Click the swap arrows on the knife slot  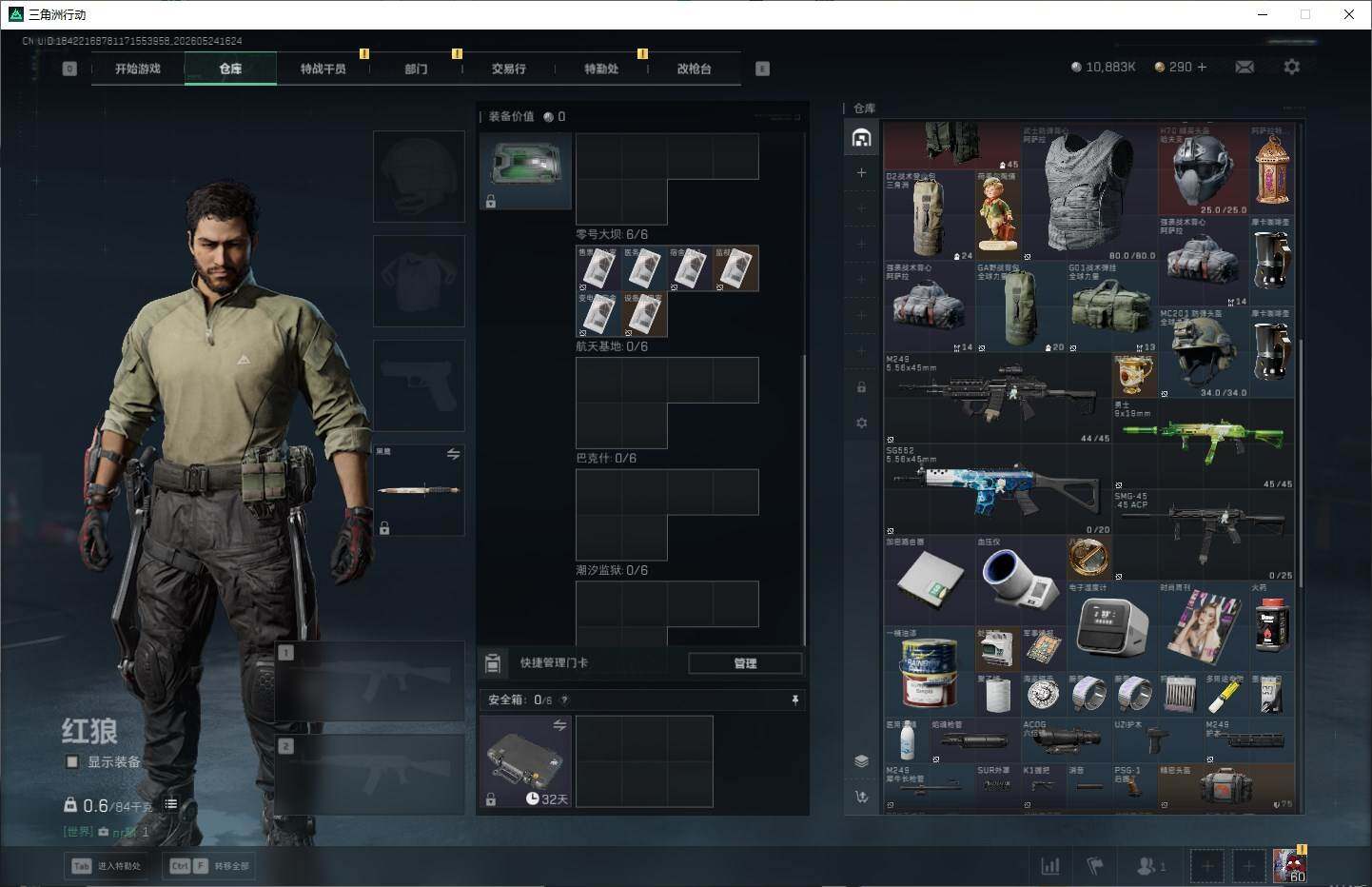[x=453, y=454]
